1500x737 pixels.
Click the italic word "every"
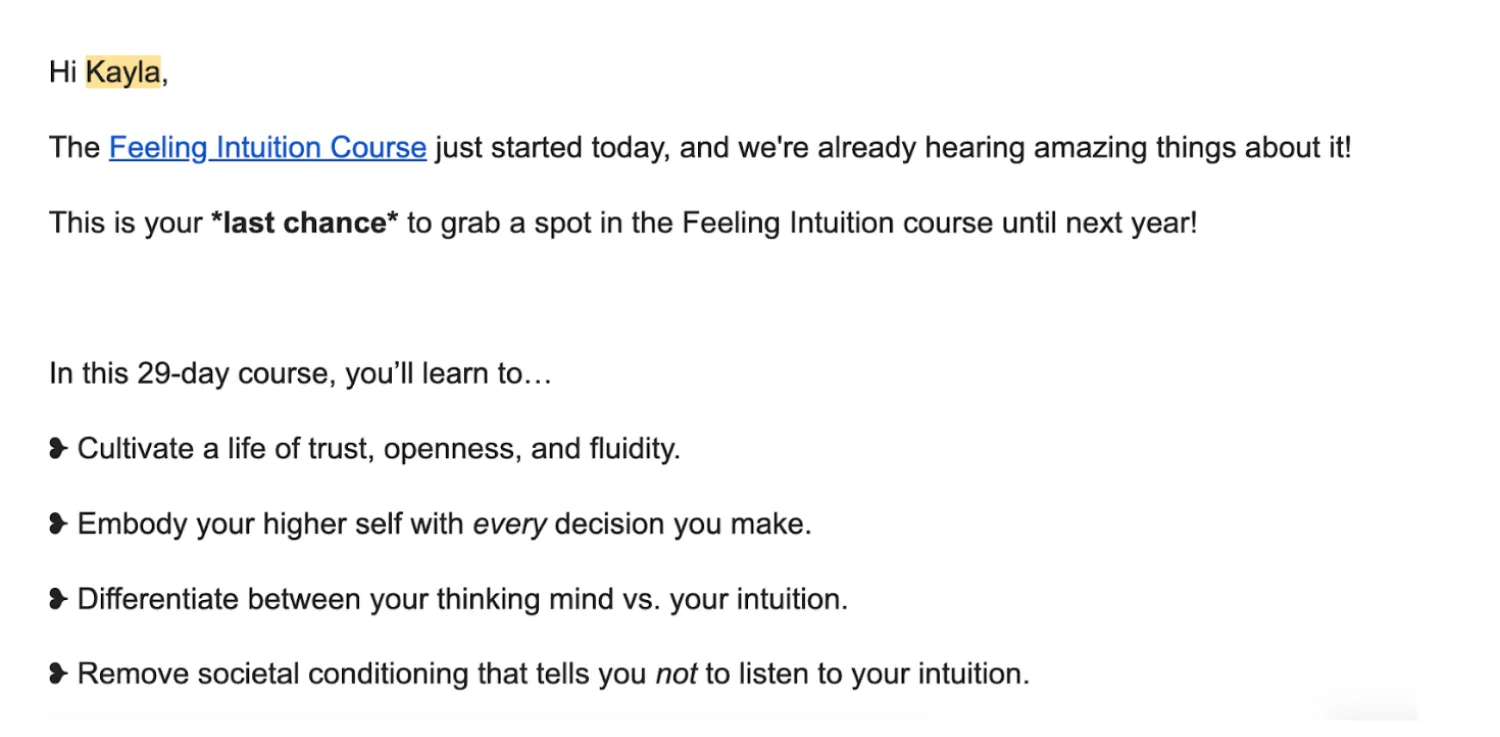509,524
